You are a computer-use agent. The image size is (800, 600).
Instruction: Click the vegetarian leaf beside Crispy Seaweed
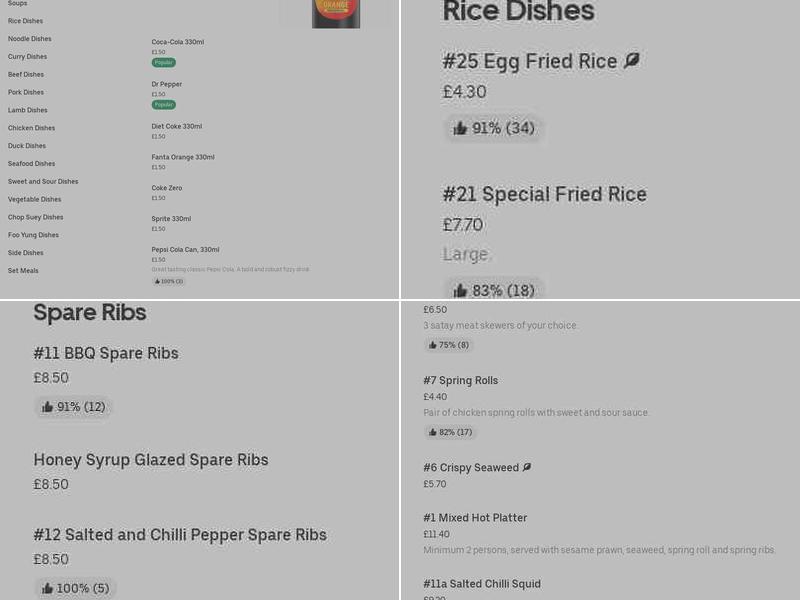click(527, 467)
